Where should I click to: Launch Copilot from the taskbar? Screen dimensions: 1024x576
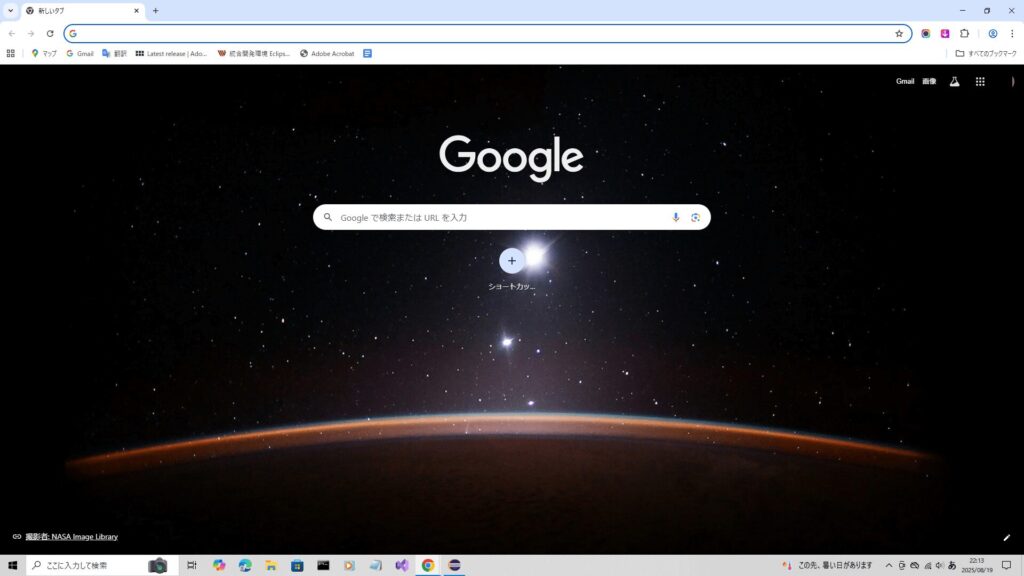pos(219,566)
